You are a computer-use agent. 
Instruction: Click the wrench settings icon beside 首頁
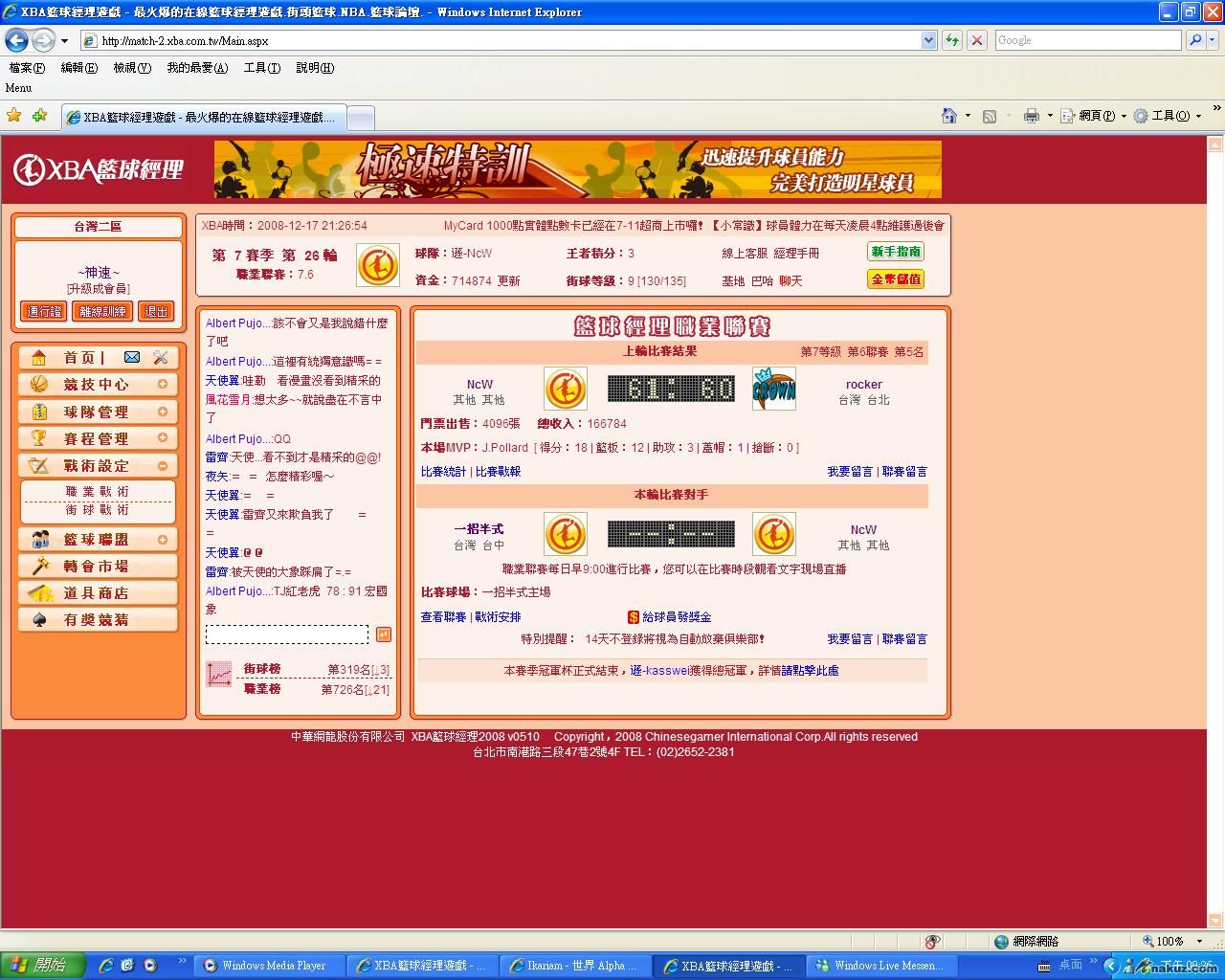160,357
